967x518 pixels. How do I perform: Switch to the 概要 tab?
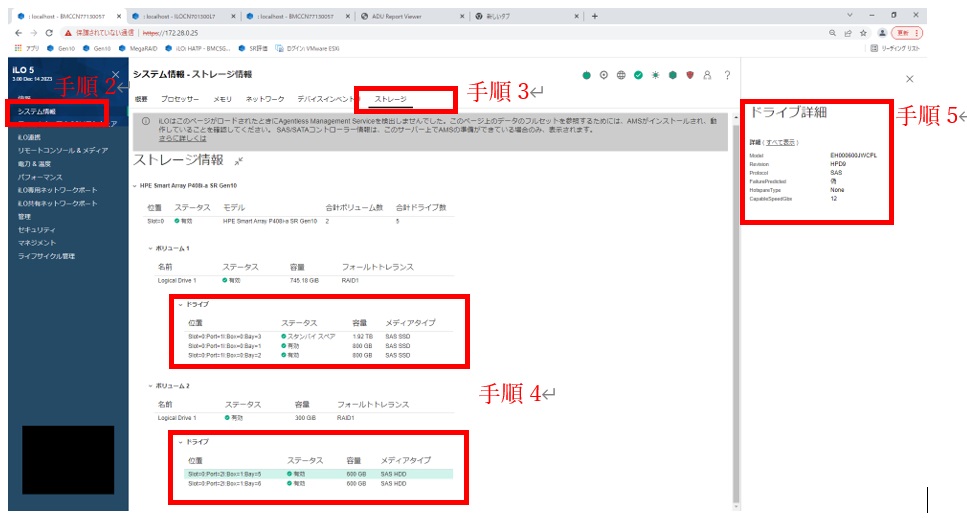[x=141, y=99]
